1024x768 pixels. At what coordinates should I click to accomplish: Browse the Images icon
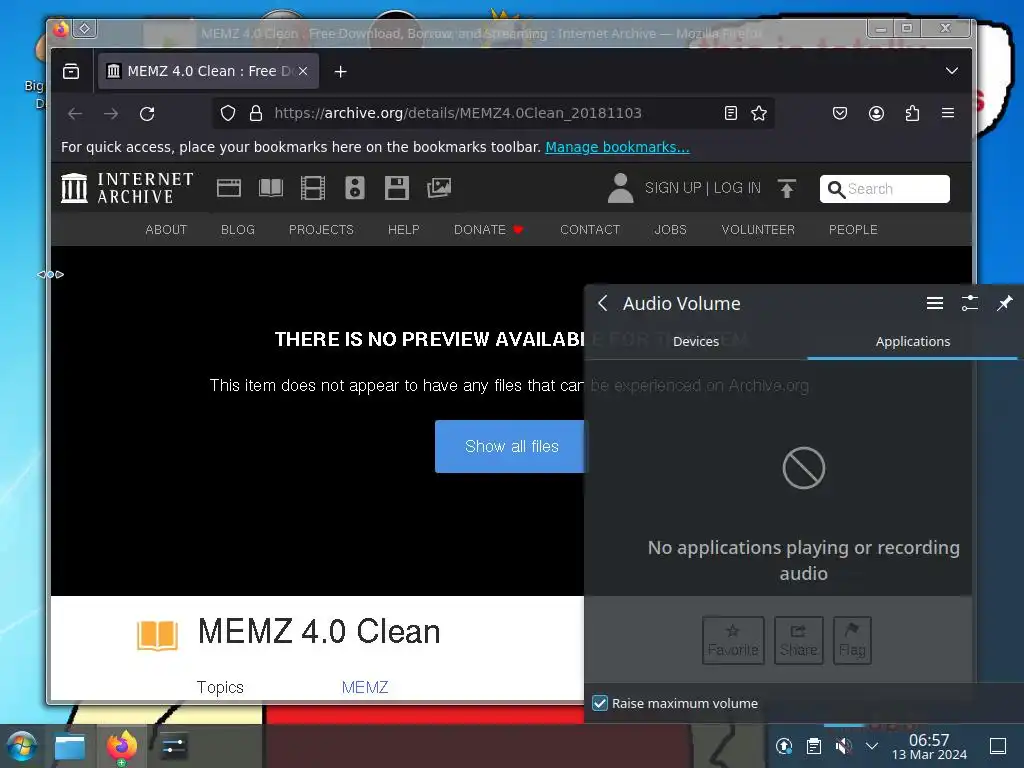(x=439, y=188)
